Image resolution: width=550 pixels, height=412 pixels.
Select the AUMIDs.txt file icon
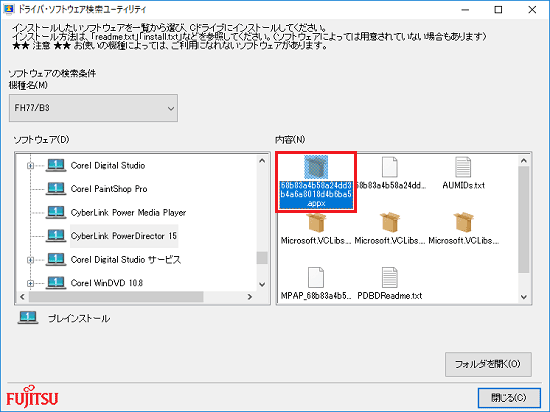[x=463, y=167]
